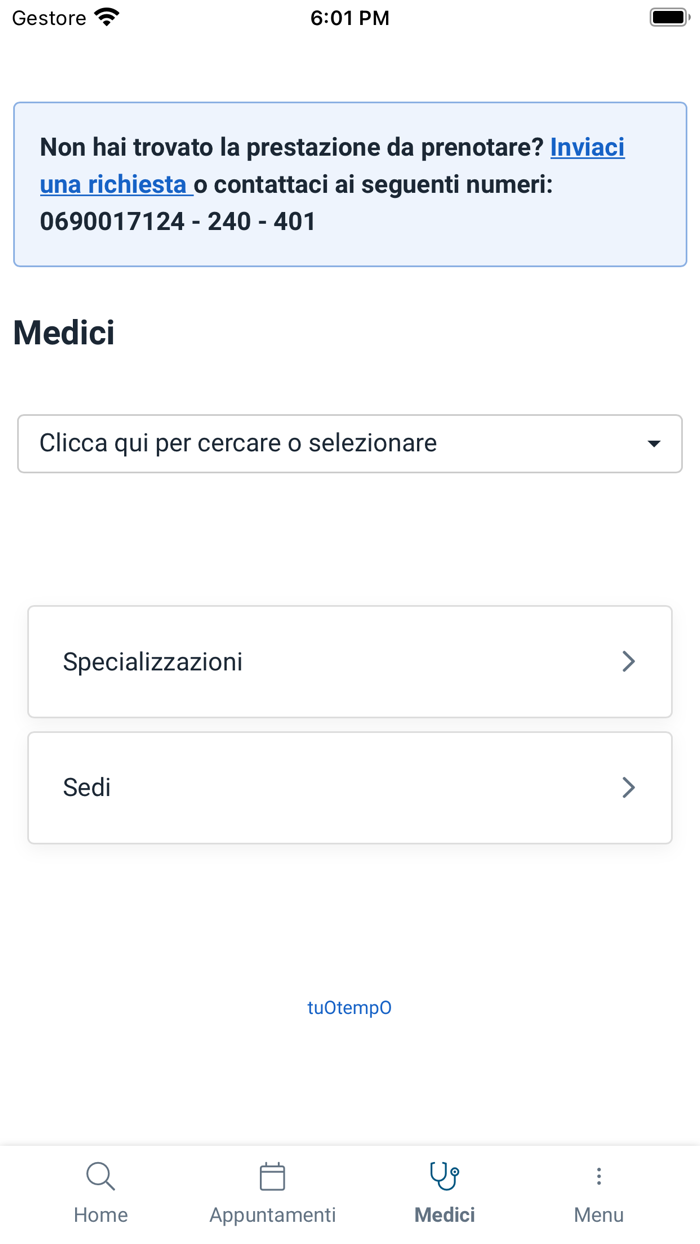Image resolution: width=700 pixels, height=1244 pixels.
Task: Switch to the Home tab label
Action: tap(100, 1215)
